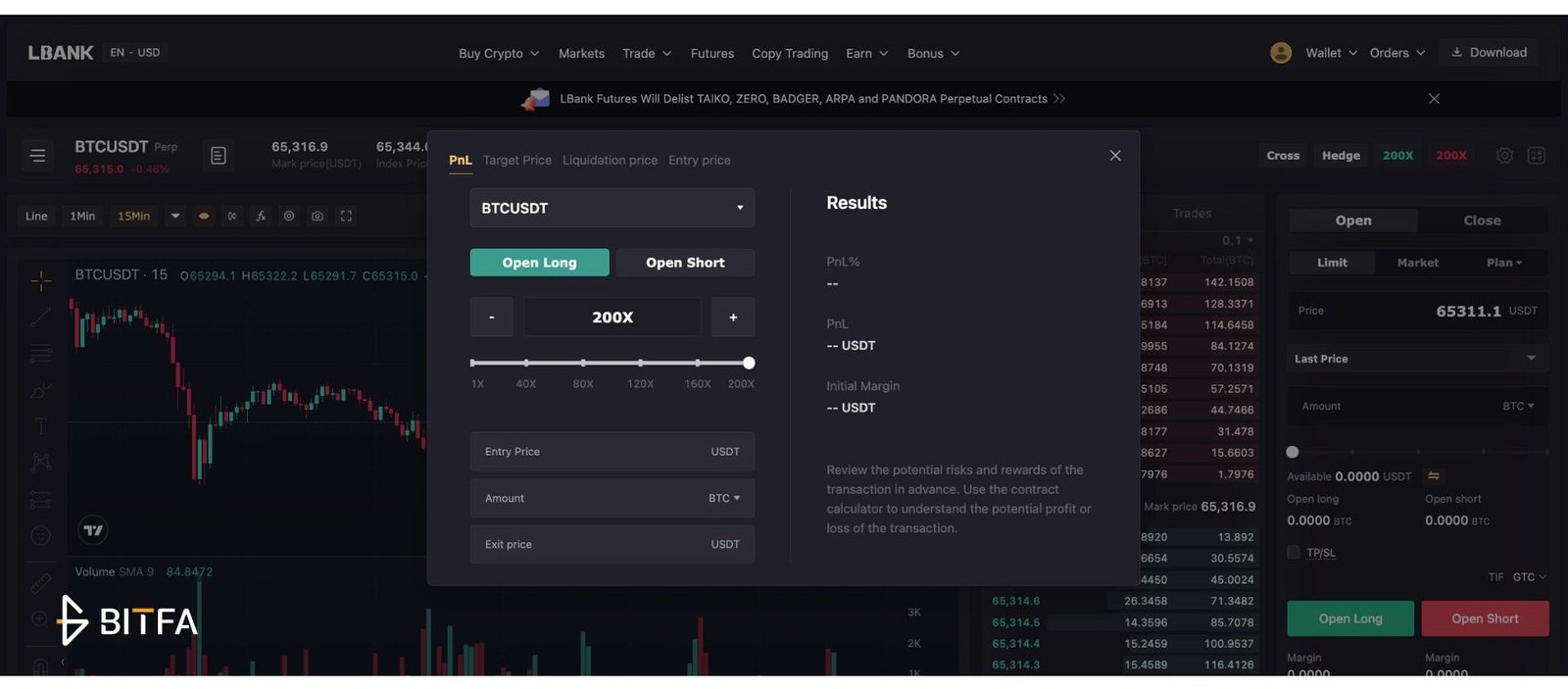Open the fx indicators icon

click(x=261, y=216)
